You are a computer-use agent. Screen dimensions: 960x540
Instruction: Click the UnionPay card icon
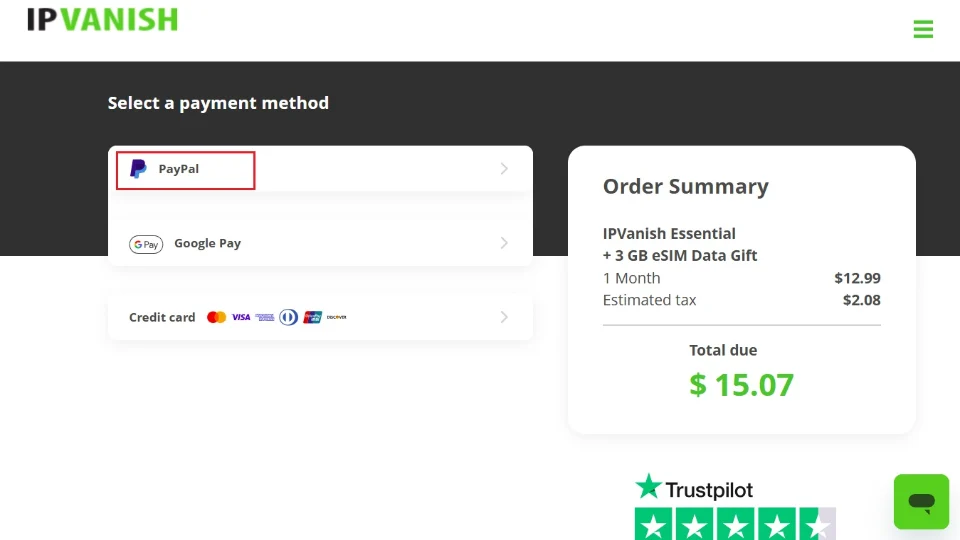(x=313, y=317)
